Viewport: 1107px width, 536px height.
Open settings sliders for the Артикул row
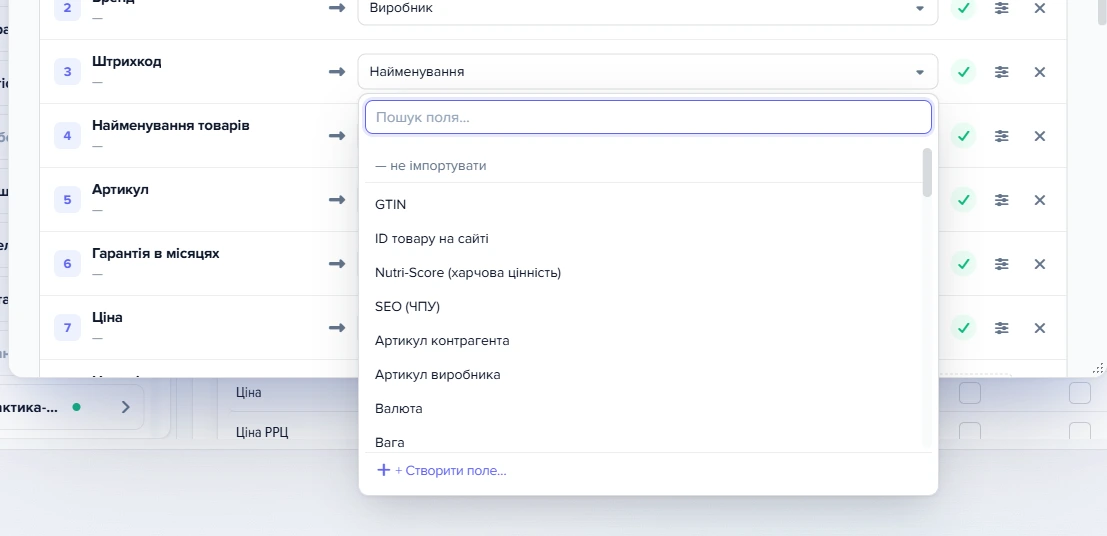[x=1002, y=200]
